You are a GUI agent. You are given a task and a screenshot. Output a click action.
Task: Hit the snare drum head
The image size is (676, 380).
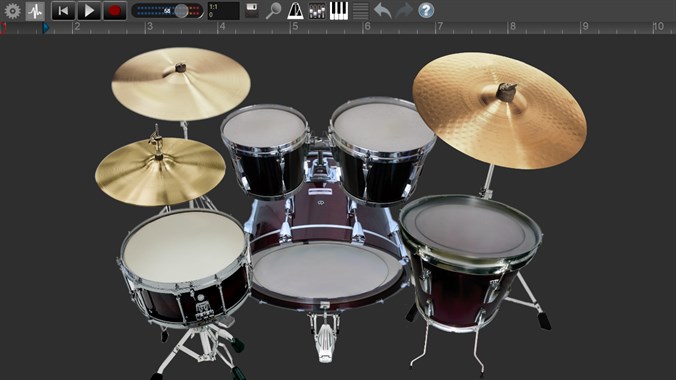pos(184,247)
